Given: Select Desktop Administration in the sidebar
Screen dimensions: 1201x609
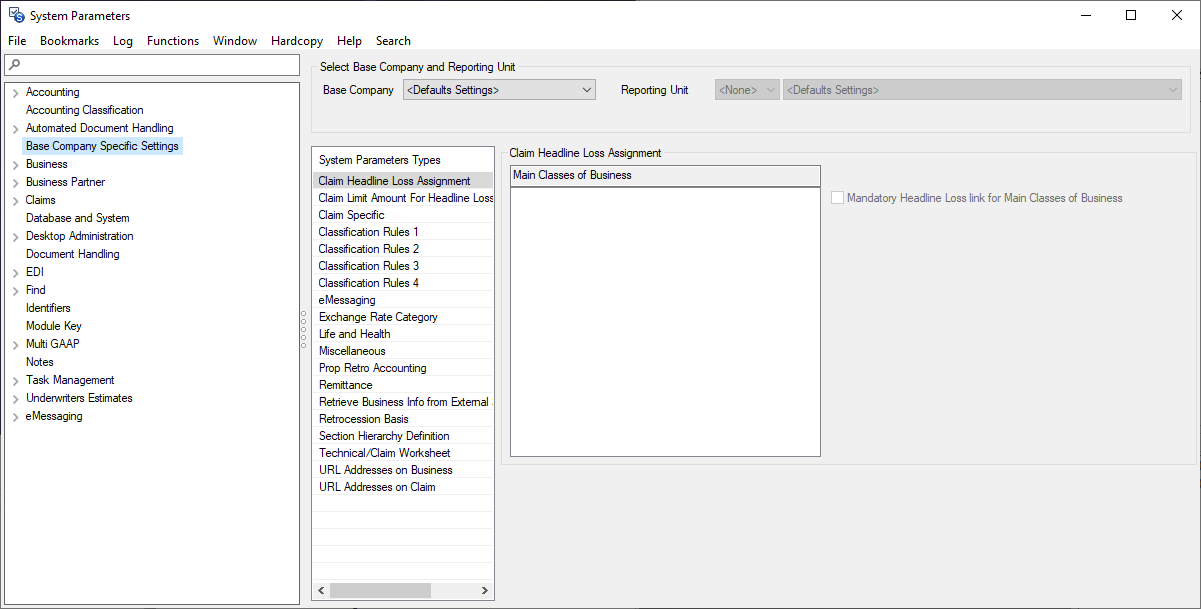Looking at the screenshot, I should coord(79,235).
